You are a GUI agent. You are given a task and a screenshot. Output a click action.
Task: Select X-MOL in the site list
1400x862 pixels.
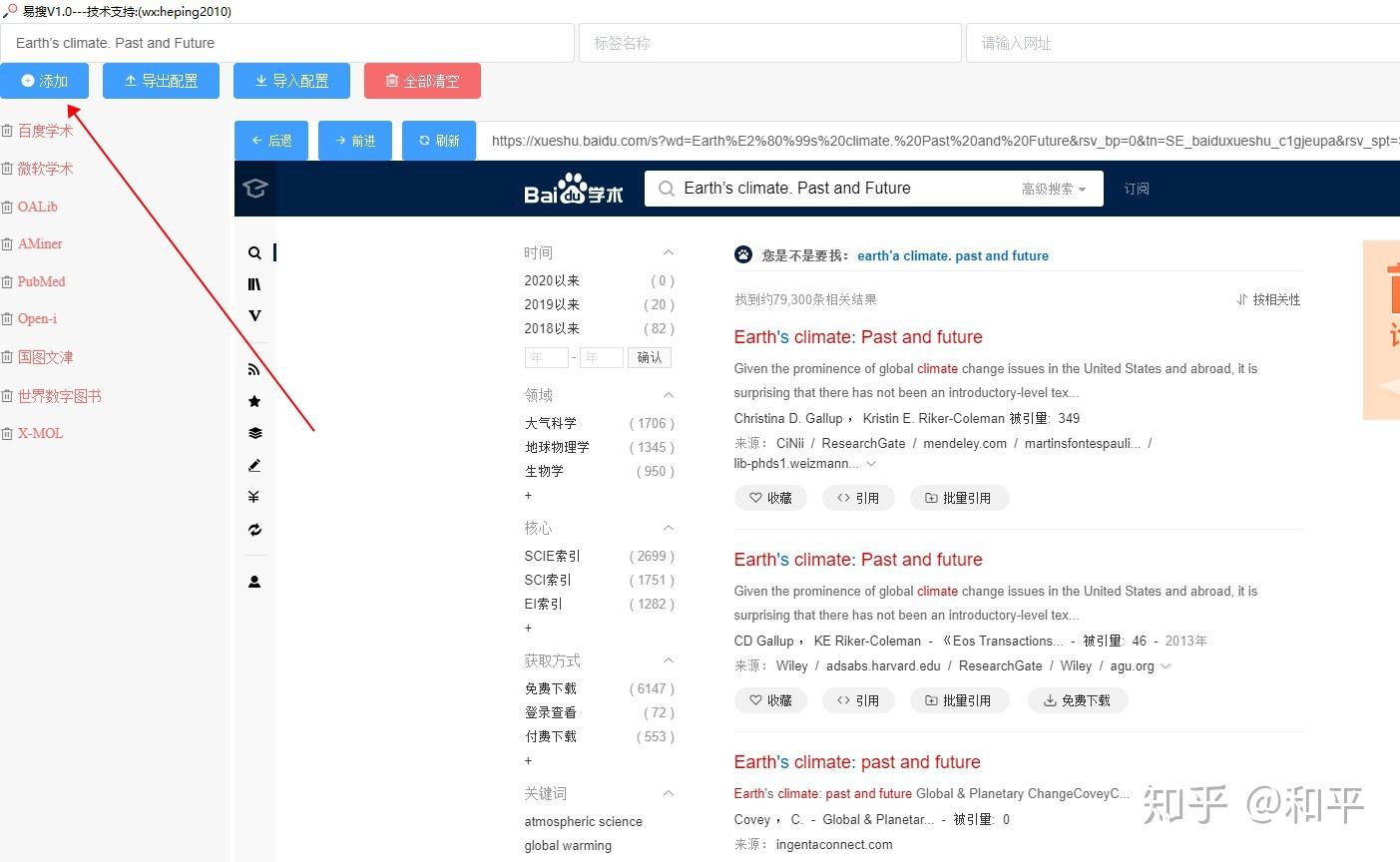coord(41,433)
